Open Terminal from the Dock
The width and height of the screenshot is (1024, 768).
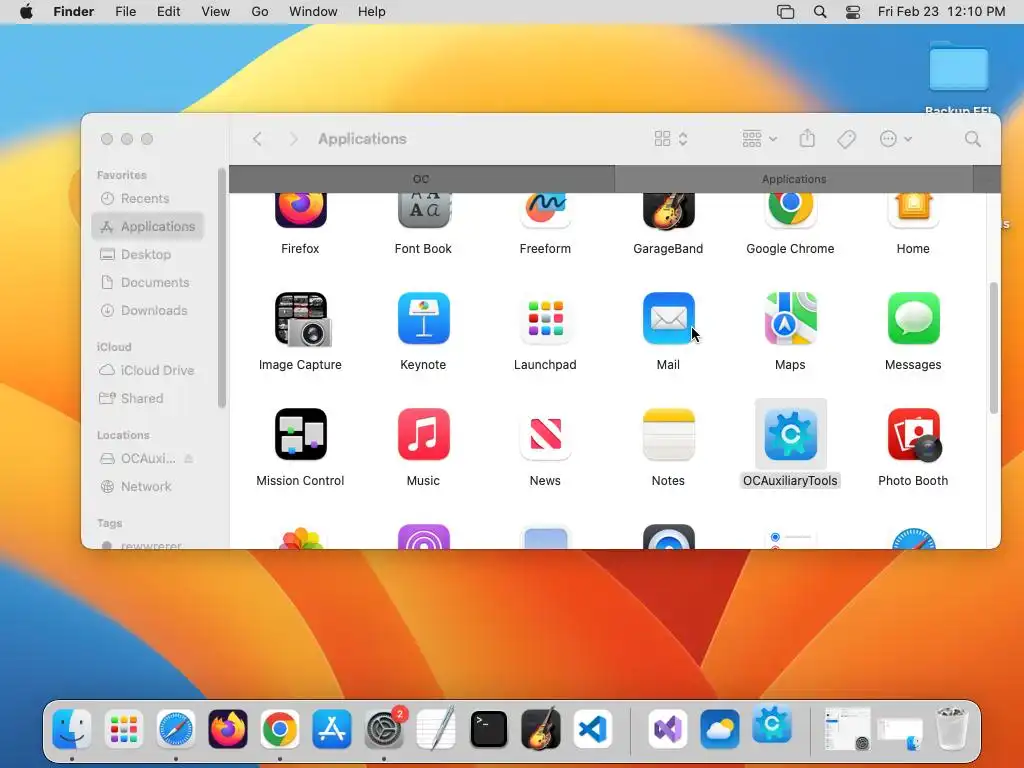[x=488, y=728]
